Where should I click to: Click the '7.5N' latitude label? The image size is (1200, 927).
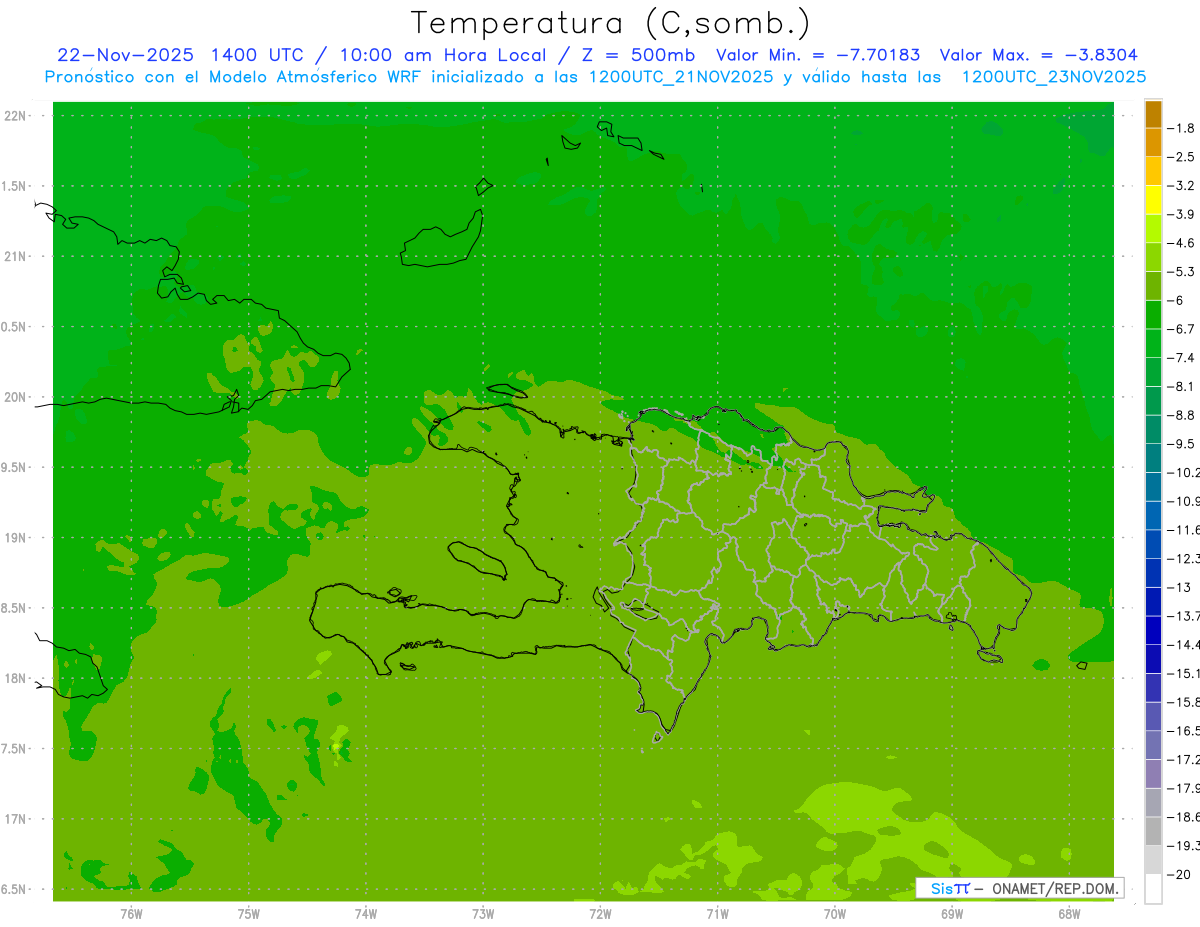click(13, 749)
